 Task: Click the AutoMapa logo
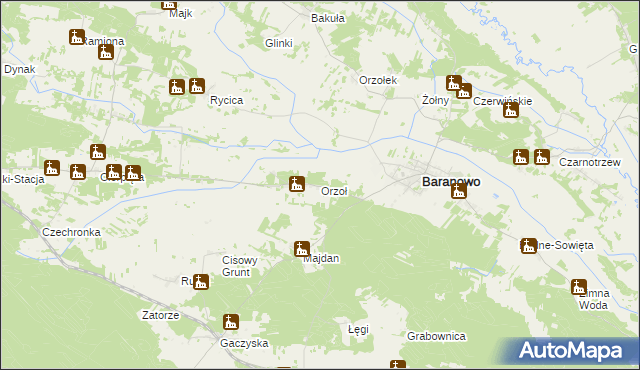(570, 350)
